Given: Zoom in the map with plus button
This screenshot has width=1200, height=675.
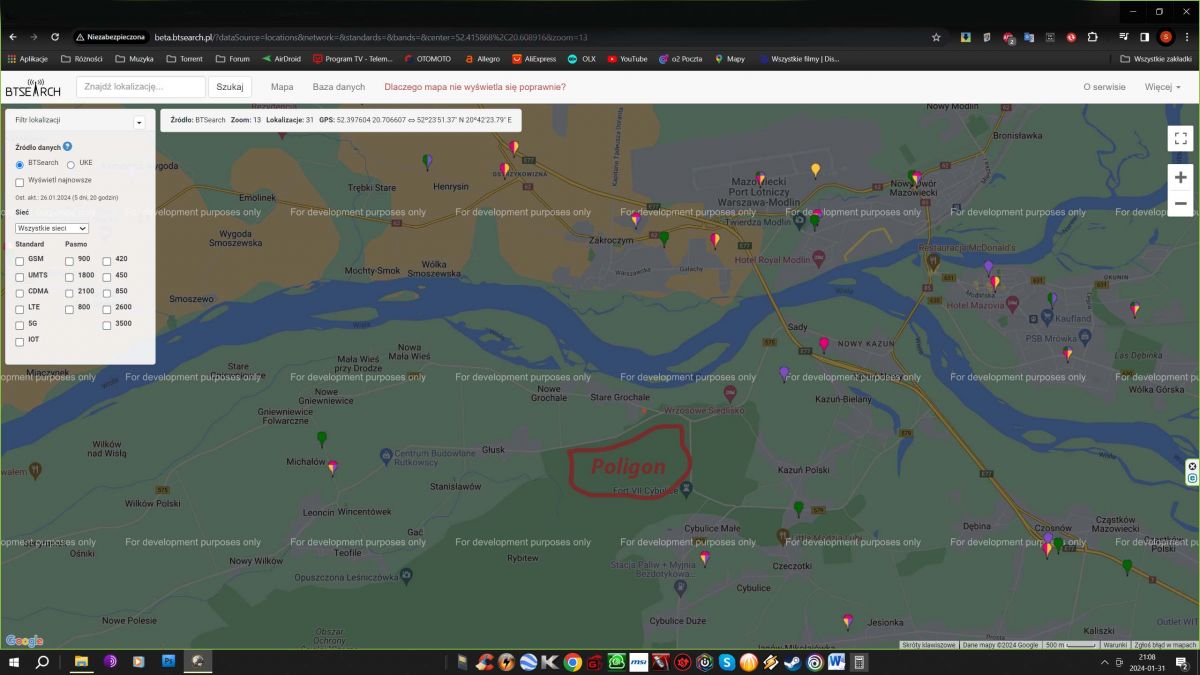Looking at the screenshot, I should (1180, 177).
